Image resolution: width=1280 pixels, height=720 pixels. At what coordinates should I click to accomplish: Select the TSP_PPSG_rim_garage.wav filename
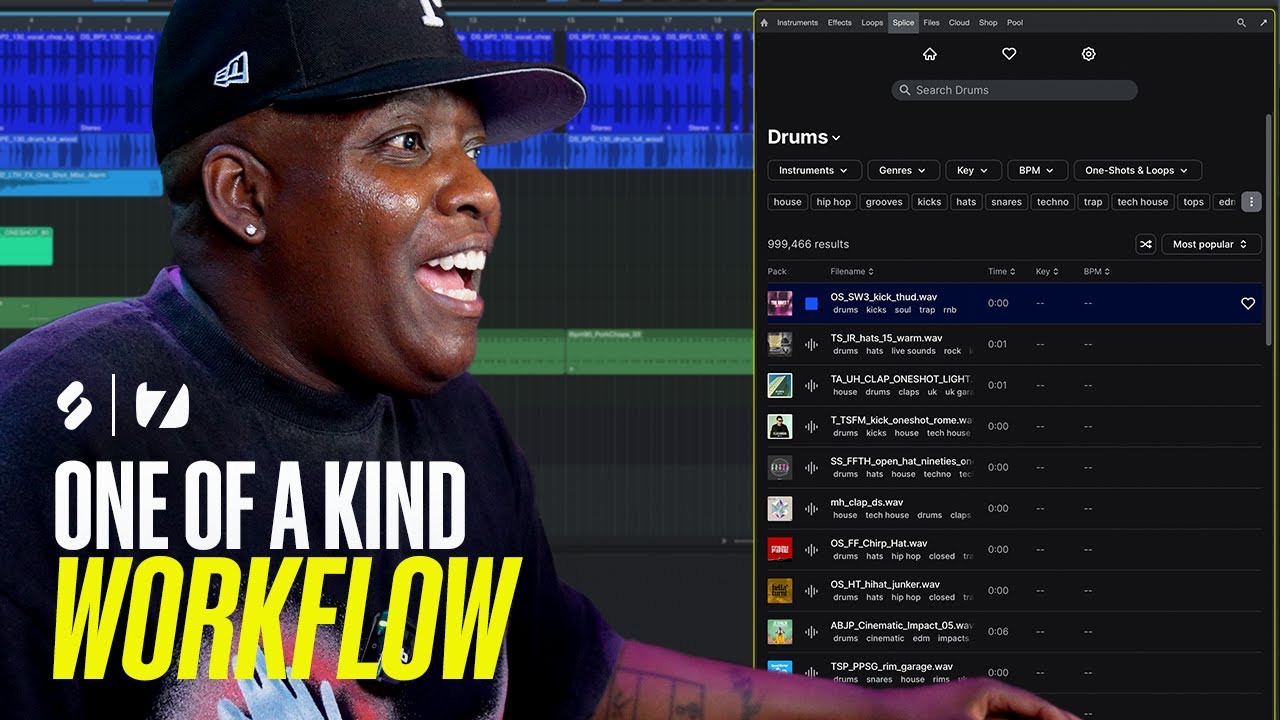click(x=892, y=666)
